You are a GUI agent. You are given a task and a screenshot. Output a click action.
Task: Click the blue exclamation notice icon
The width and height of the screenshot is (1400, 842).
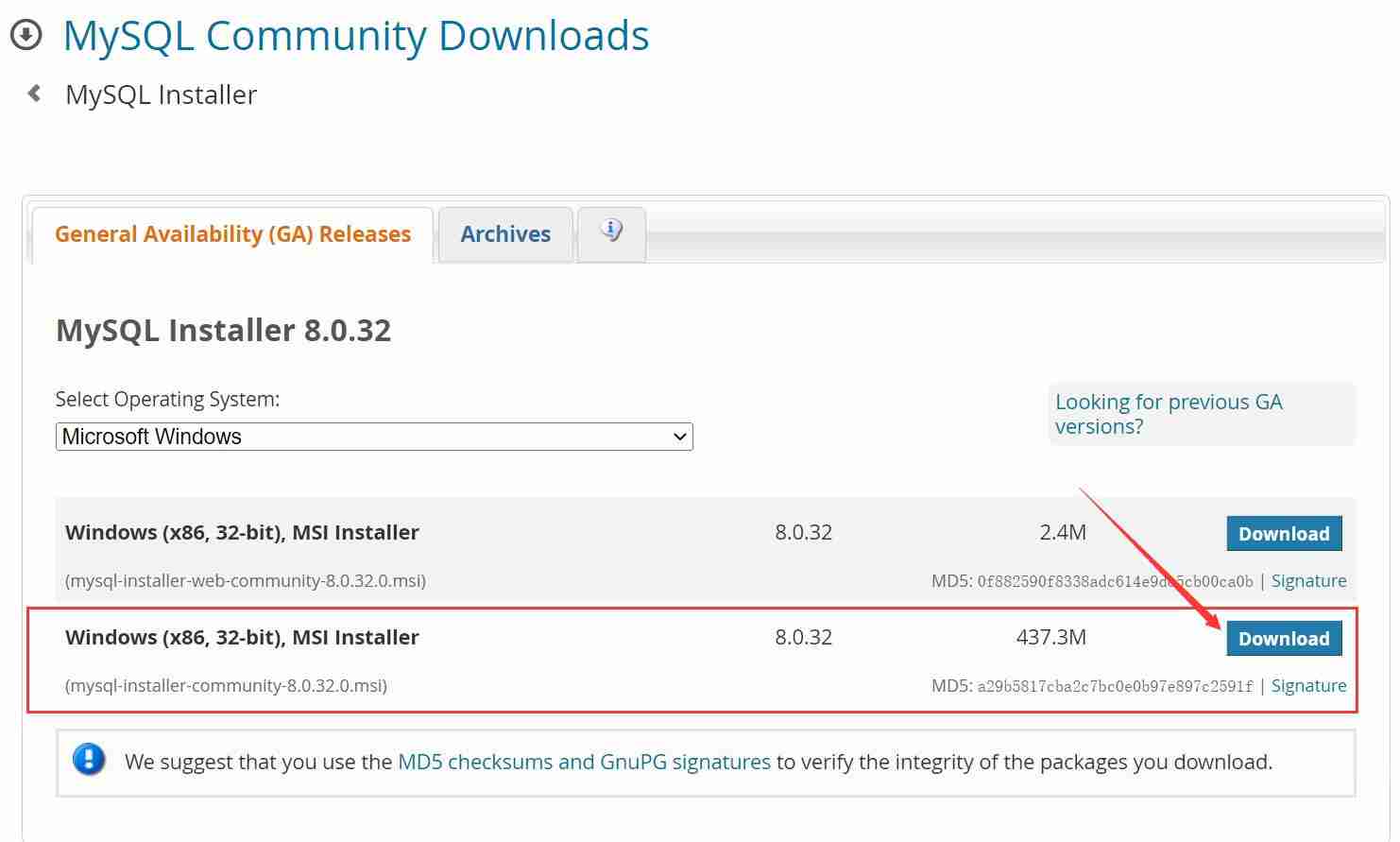coord(89,760)
